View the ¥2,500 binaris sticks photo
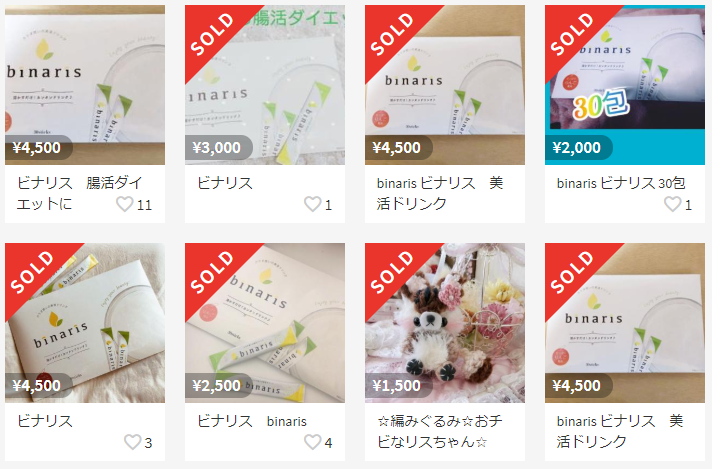The image size is (712, 469). (265, 323)
